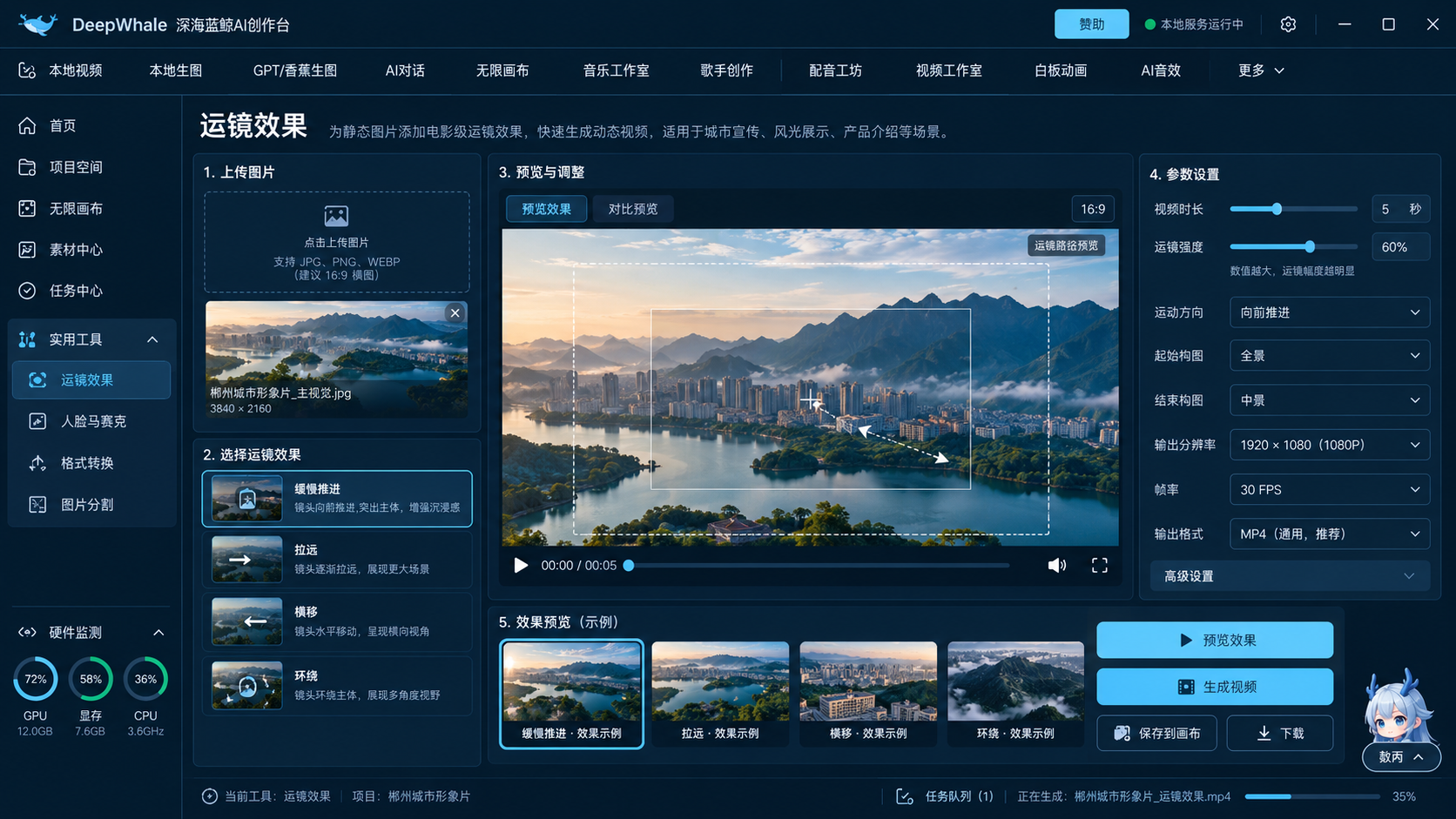Click the 下载 button
Screen dimensions: 1456x819
1279,734
